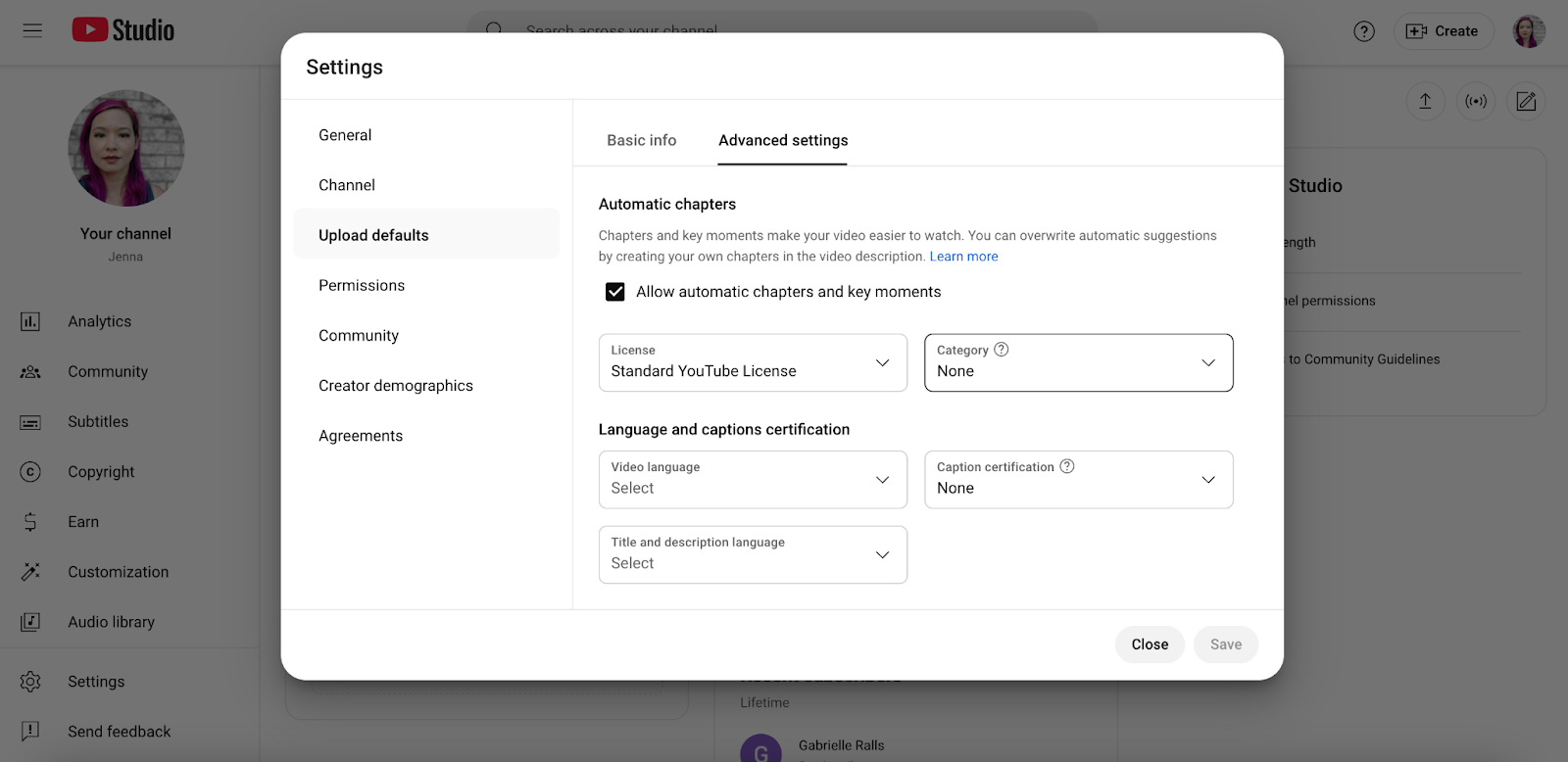Click the Customization wand icon

tap(30, 572)
